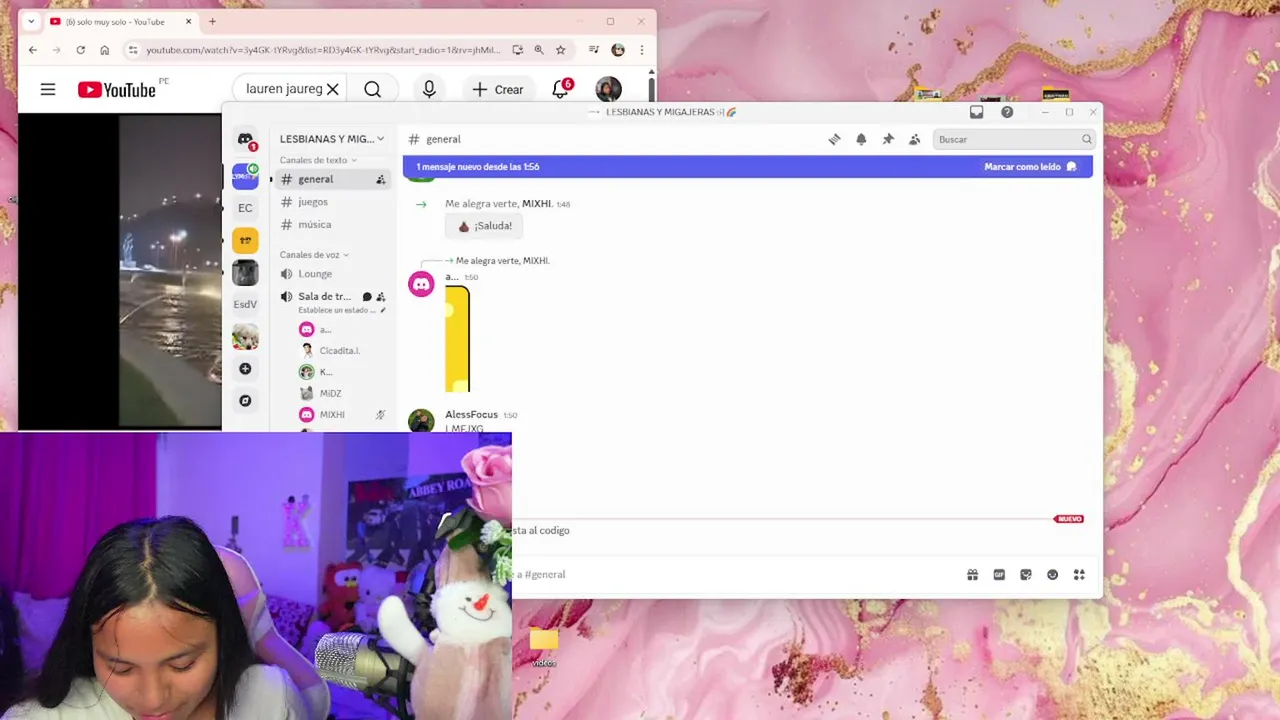This screenshot has width=1280, height=720.
Task: Join the Lounge voice channel
Action: click(315, 274)
